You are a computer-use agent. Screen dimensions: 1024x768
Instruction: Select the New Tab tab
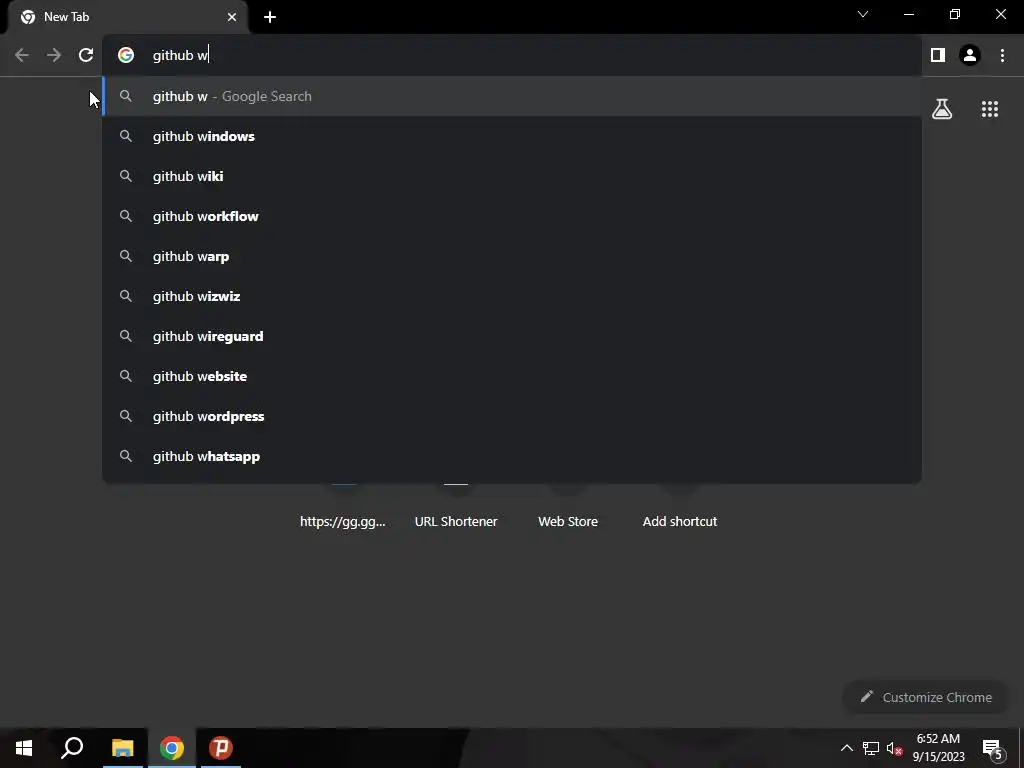127,17
